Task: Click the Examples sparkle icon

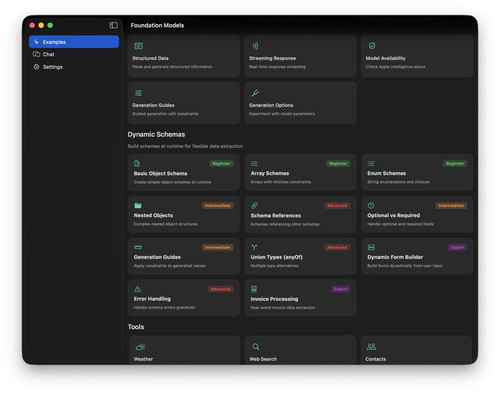Action: coord(36,42)
